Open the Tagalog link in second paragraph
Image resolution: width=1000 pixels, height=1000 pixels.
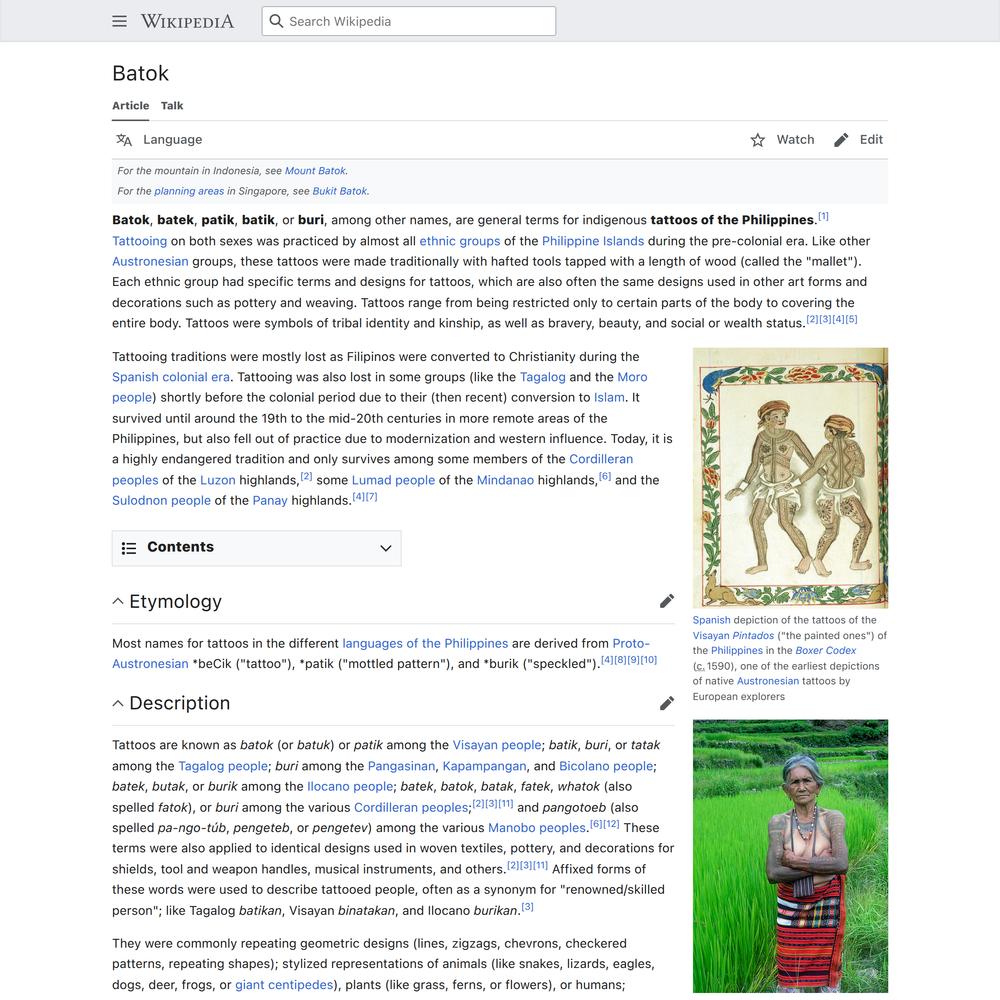tap(543, 377)
